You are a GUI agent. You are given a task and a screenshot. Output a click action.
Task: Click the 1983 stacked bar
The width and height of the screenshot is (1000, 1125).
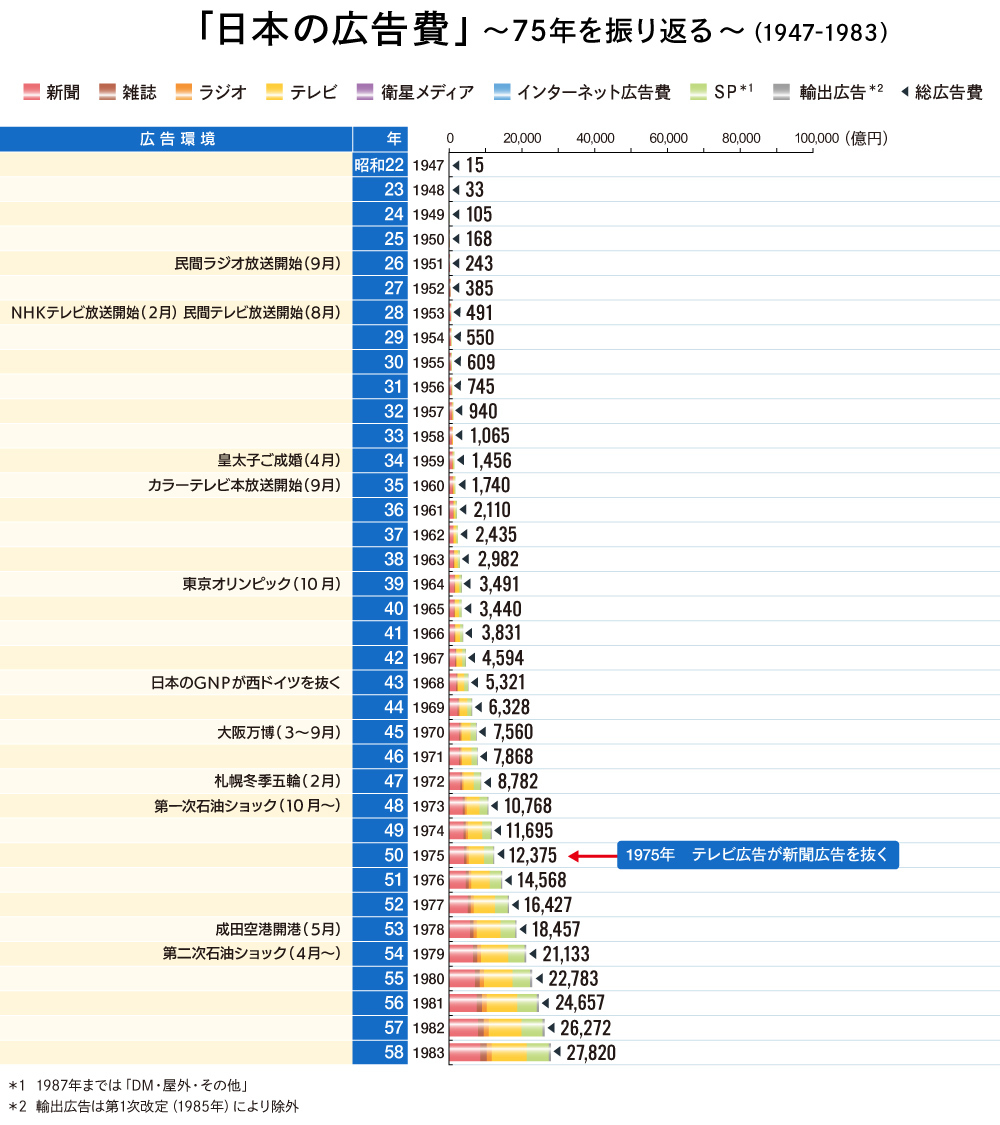point(500,1052)
